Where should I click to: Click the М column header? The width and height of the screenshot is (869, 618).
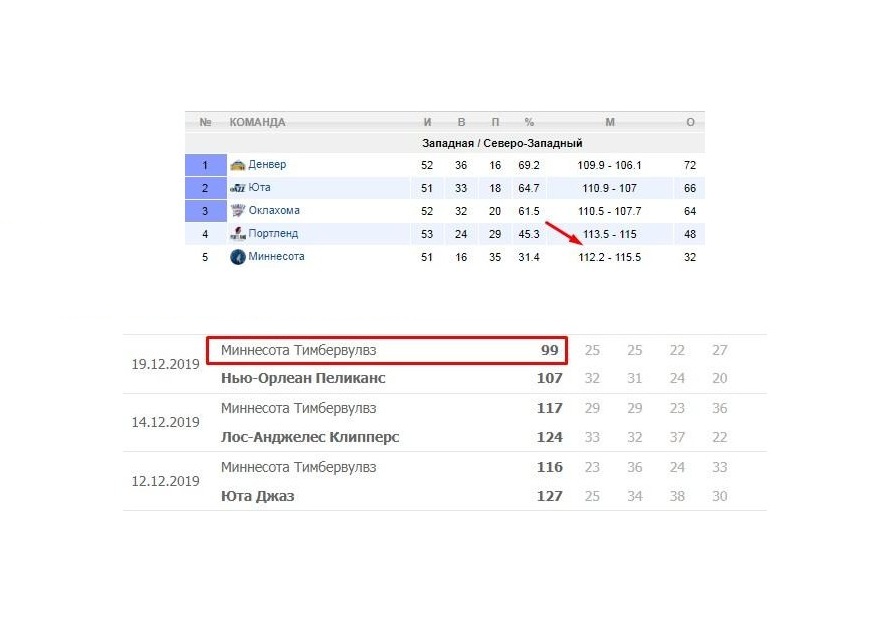pyautogui.click(x=610, y=122)
